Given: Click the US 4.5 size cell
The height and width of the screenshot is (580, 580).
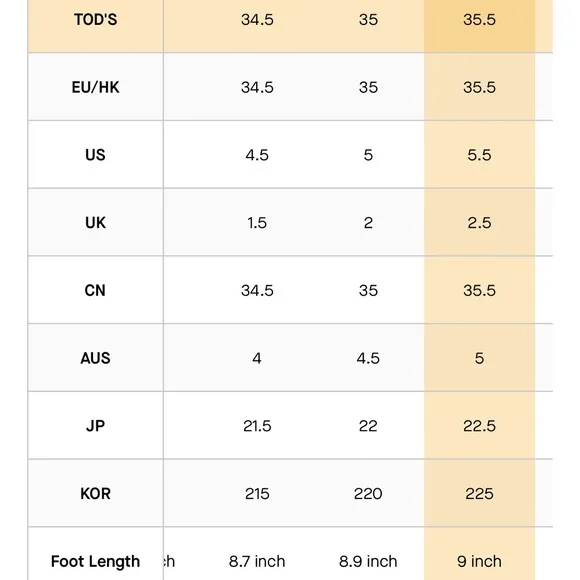Looking at the screenshot, I should pyautogui.click(x=257, y=155).
